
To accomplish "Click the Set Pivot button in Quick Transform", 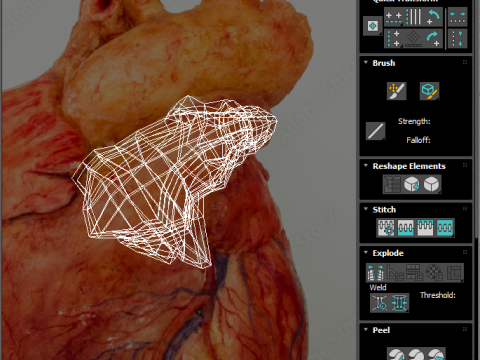I will (x=373, y=26).
